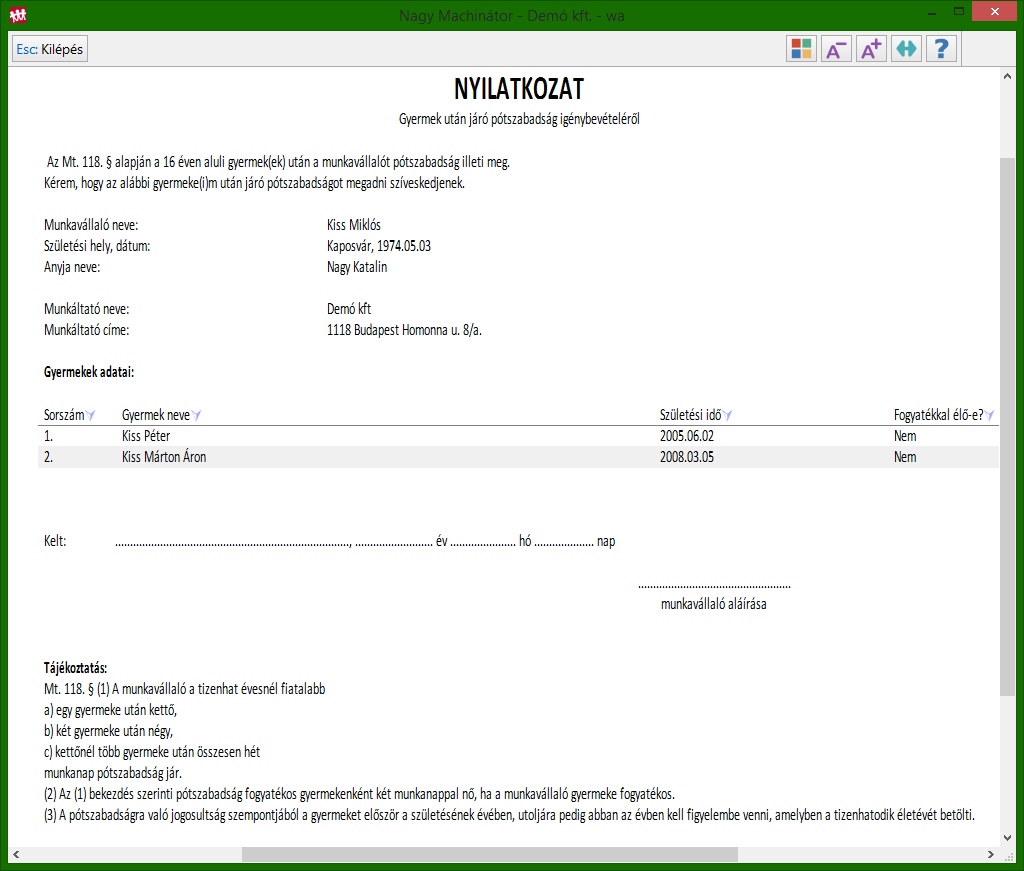The height and width of the screenshot is (871, 1024).
Task: Click the Esc: Kilépés exit button
Action: (x=50, y=49)
